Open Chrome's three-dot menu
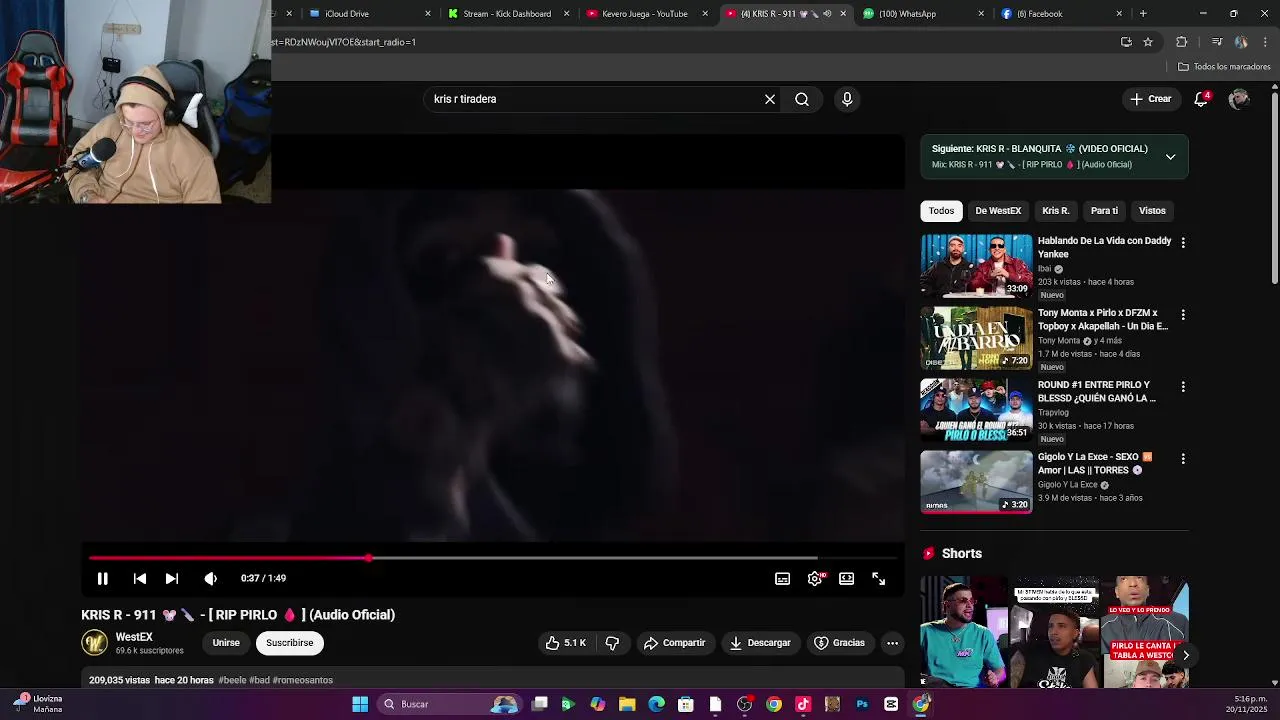The image size is (1280, 720). click(x=1266, y=42)
